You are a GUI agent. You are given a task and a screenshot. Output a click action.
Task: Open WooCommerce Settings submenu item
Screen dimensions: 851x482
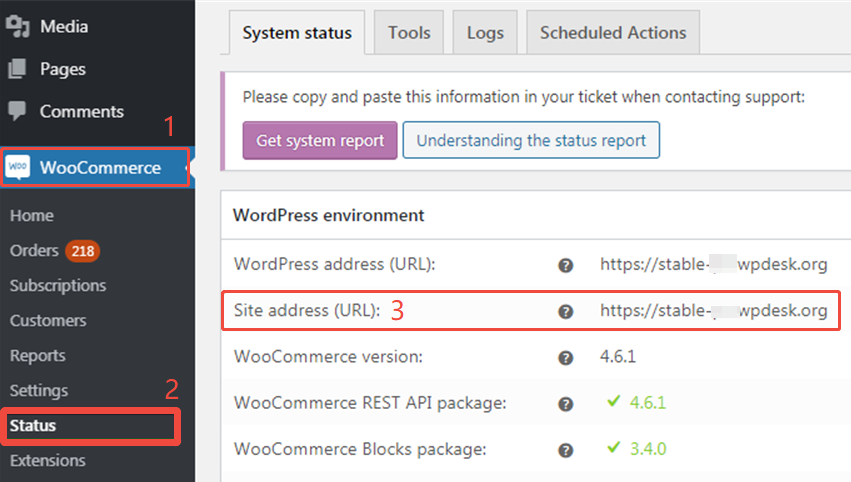[x=39, y=390]
